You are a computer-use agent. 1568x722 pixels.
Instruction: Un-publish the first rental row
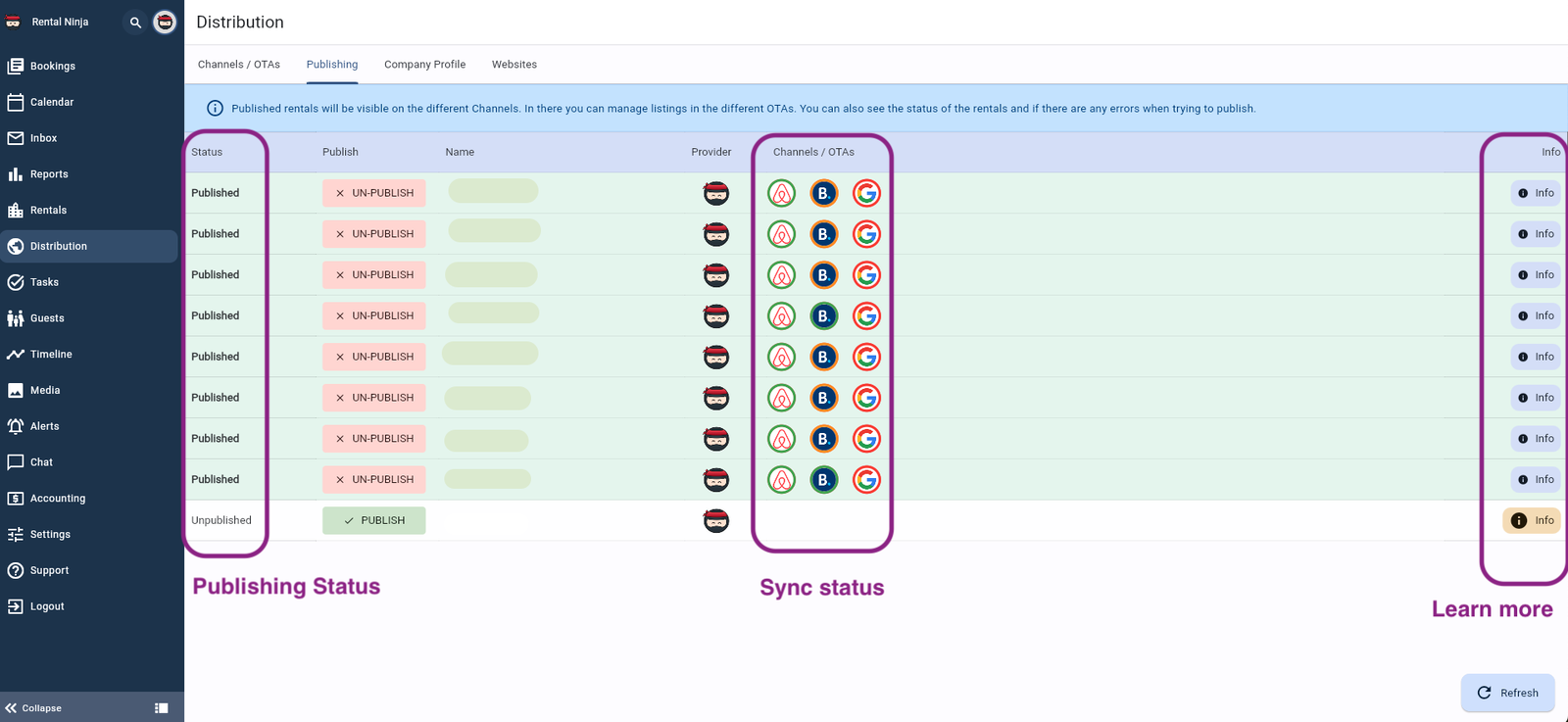pos(374,193)
